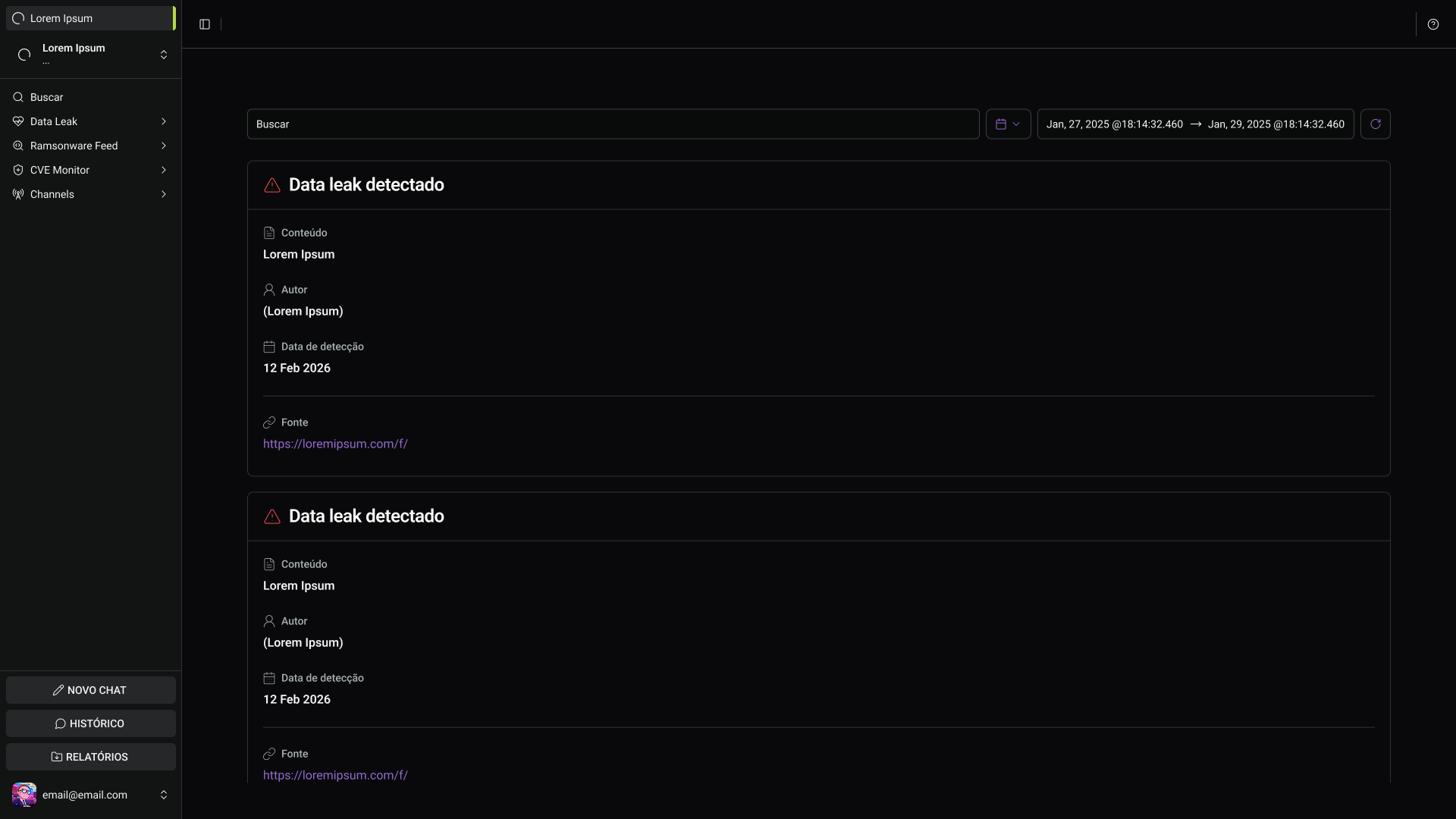Expand the Data Leak submenu chevron
The height and width of the screenshot is (819, 1456).
click(x=164, y=121)
